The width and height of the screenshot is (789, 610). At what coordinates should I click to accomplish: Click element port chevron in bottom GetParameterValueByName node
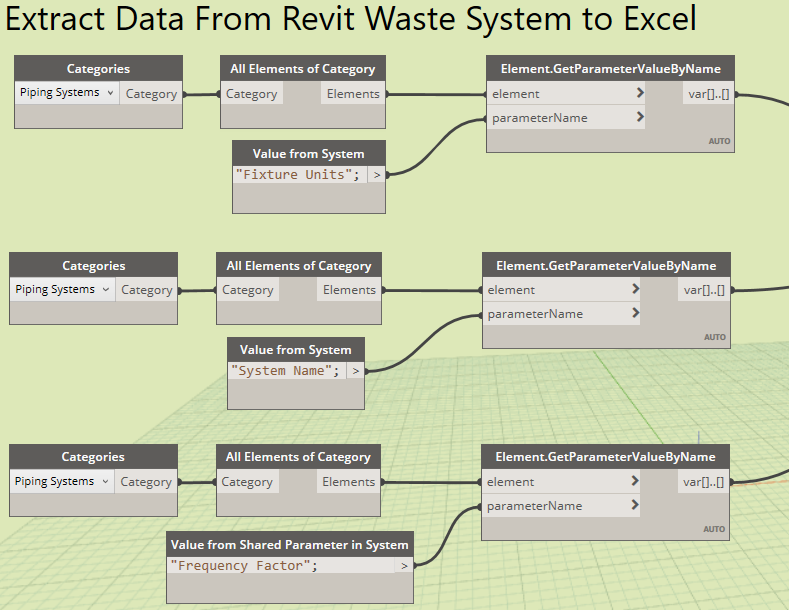pyautogui.click(x=635, y=481)
